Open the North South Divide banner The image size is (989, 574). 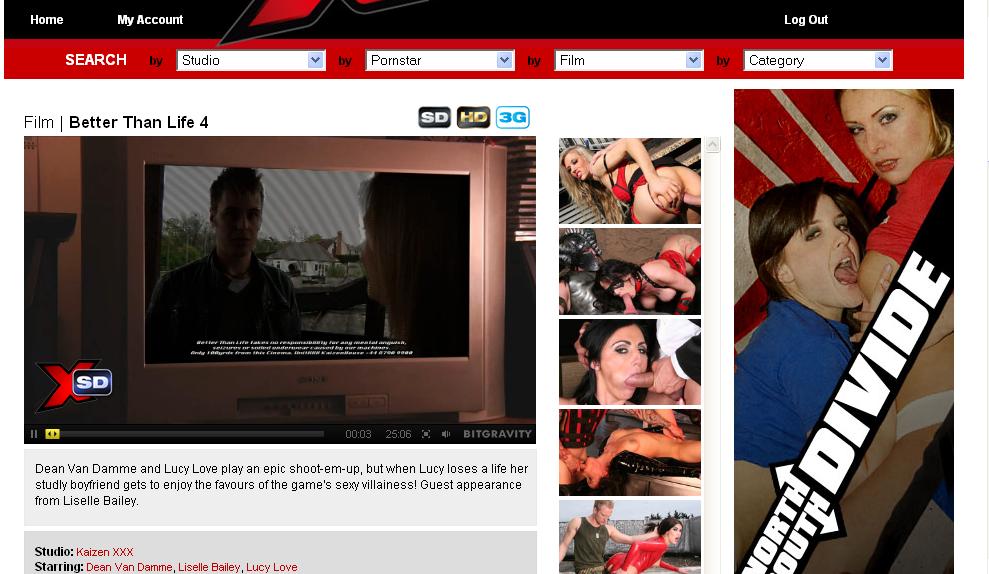(x=844, y=331)
